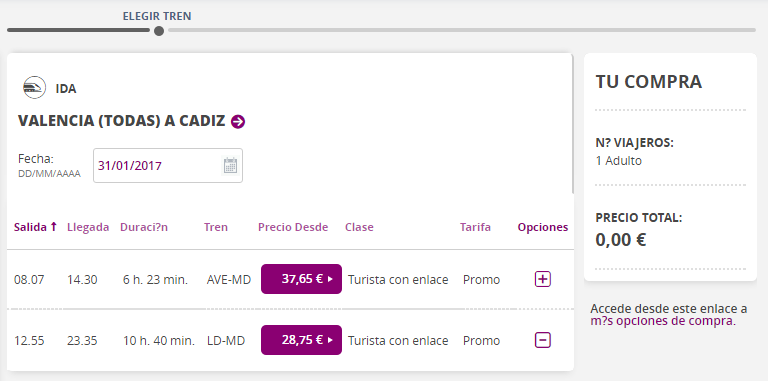The image size is (768, 381).
Task: Click the train IDA icon
Action: (x=34, y=88)
